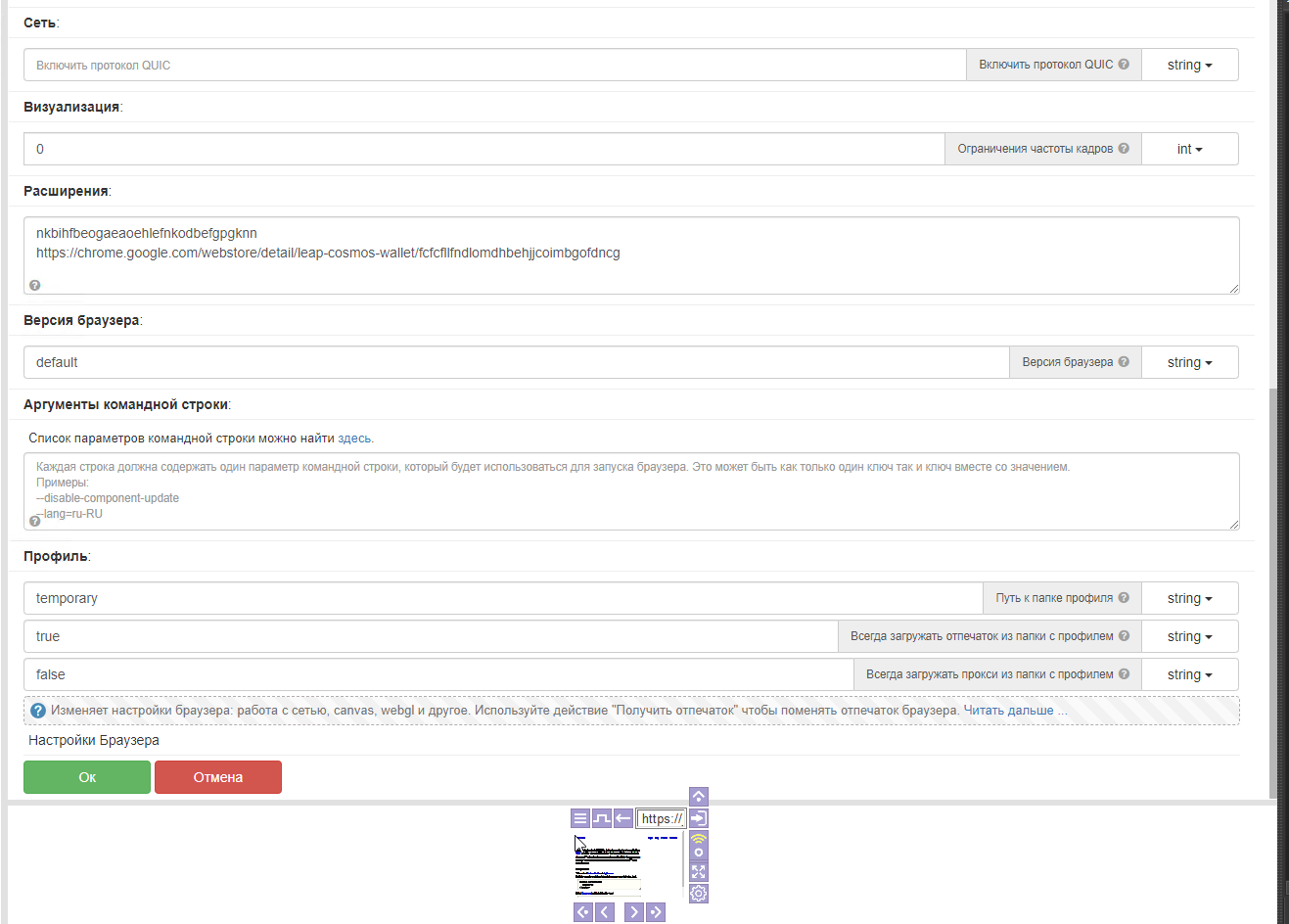Click the extensions list text area
Image resolution: width=1289 pixels, height=924 pixels.
pos(631,264)
